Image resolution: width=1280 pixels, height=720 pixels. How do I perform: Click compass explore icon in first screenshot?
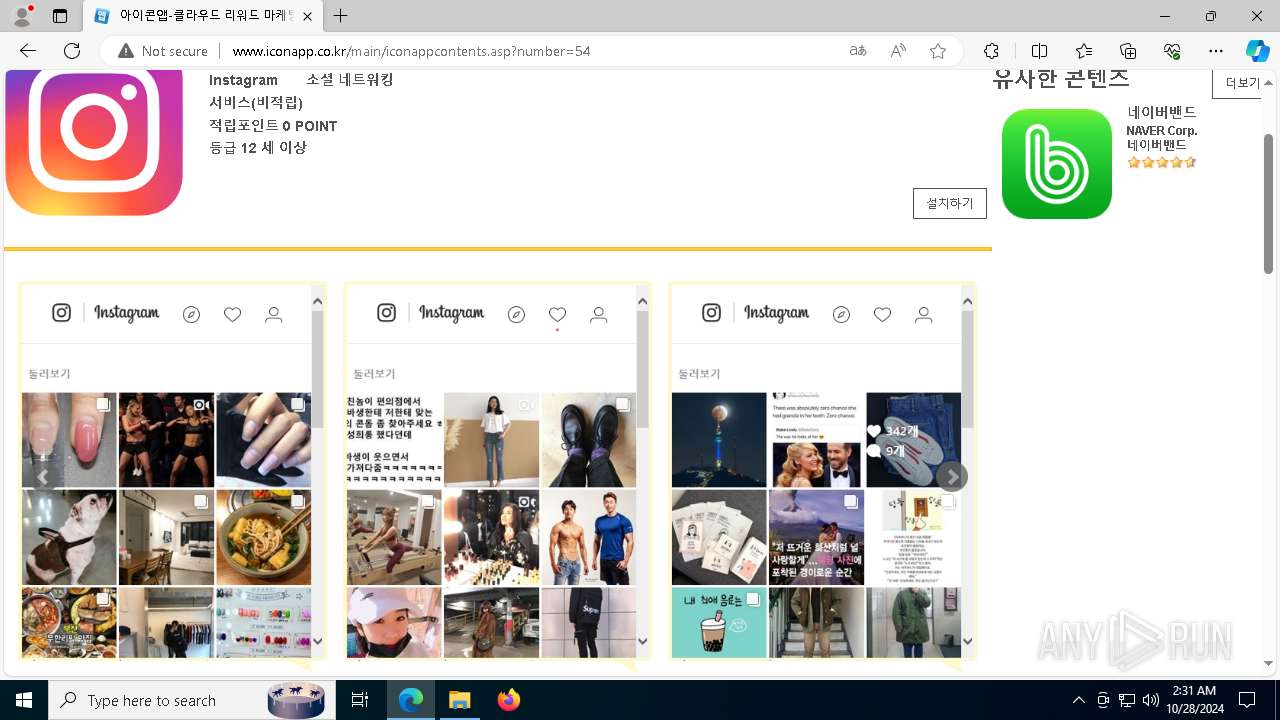(192, 315)
